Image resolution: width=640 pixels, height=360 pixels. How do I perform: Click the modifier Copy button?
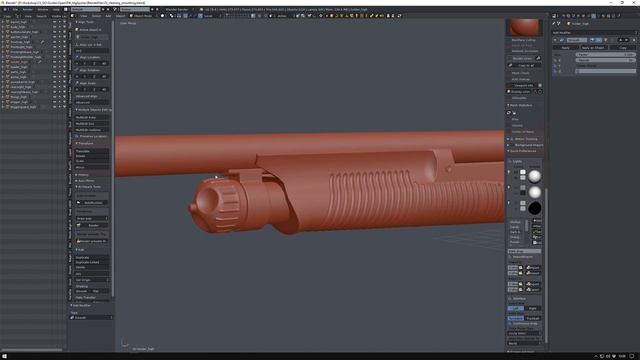[x=623, y=48]
